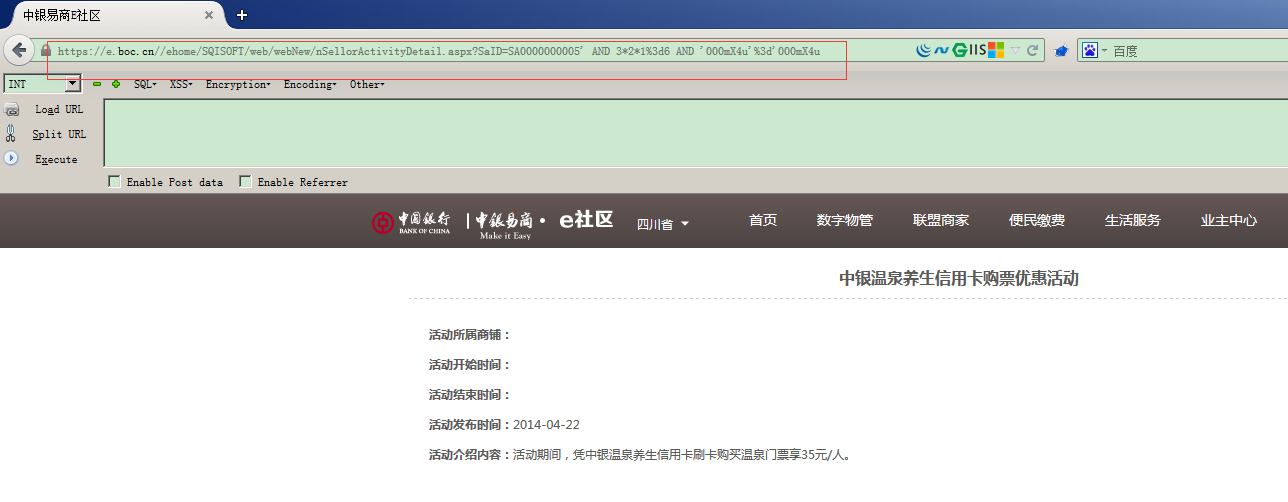Click the e社区 logo text
The height and width of the screenshot is (502, 1288).
(x=585, y=220)
